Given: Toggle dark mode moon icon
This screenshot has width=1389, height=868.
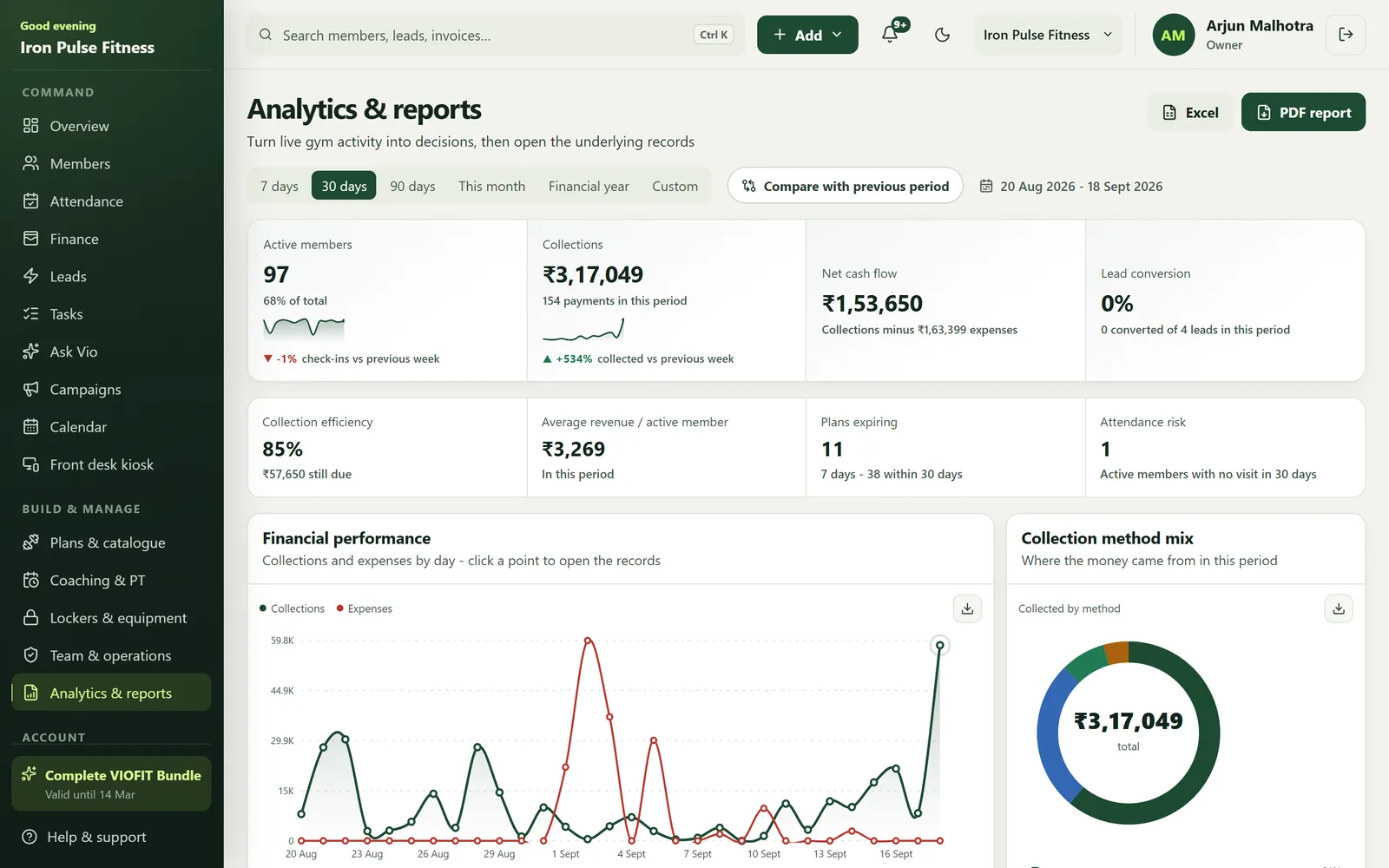Looking at the screenshot, I should click(x=942, y=35).
